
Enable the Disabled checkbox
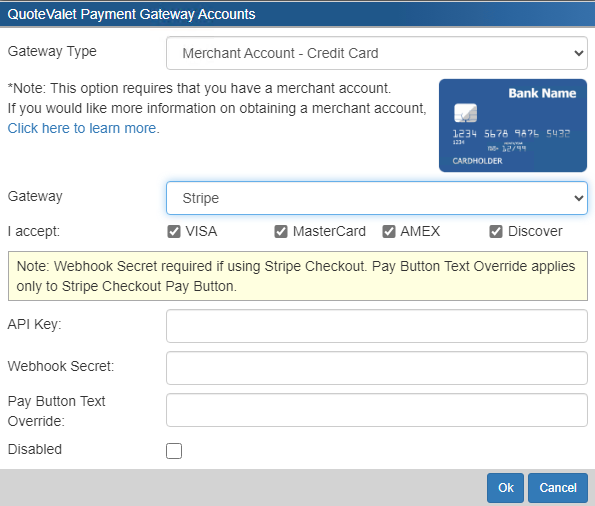pos(174,451)
